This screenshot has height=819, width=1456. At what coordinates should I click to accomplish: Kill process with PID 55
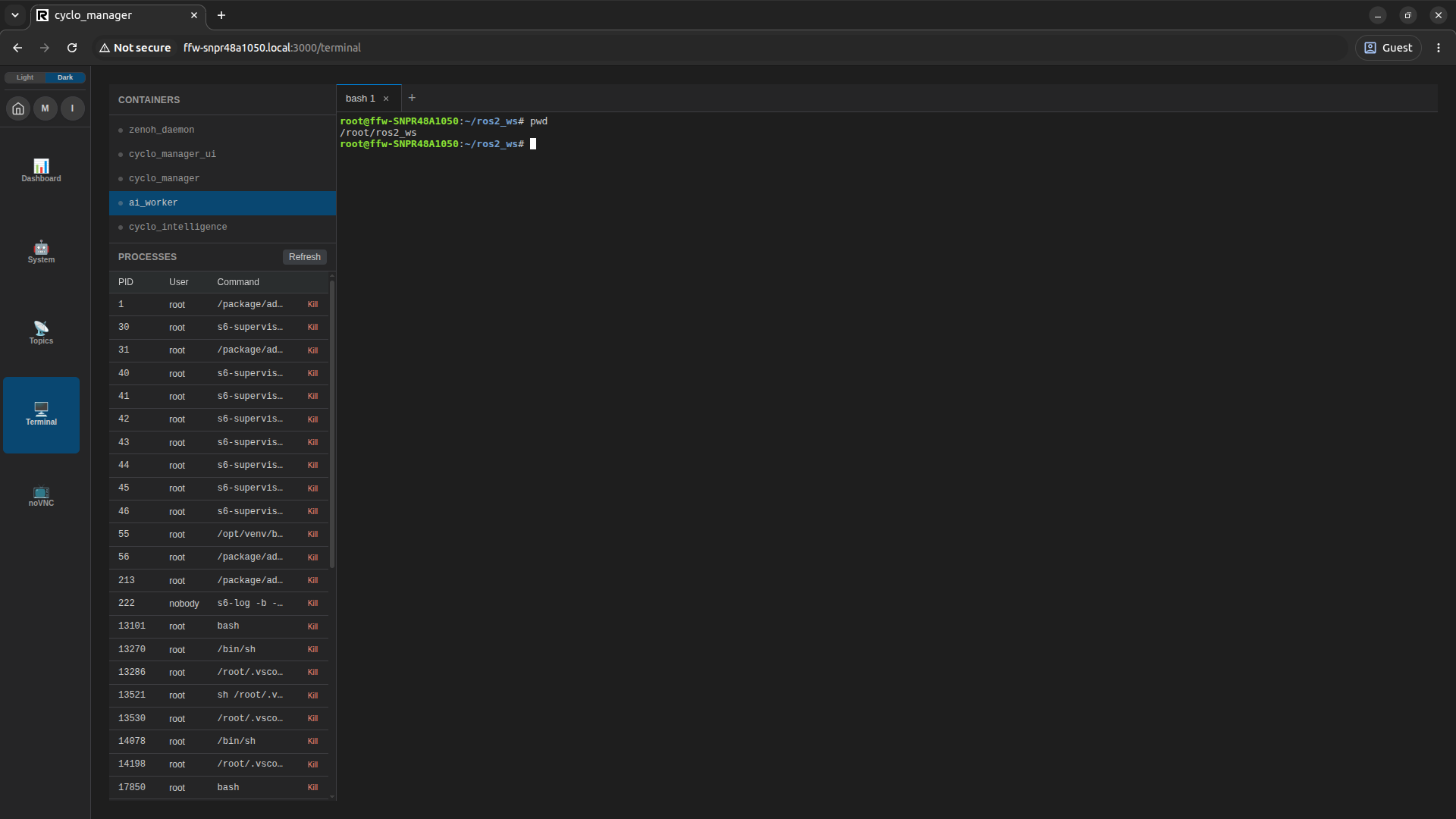(312, 535)
